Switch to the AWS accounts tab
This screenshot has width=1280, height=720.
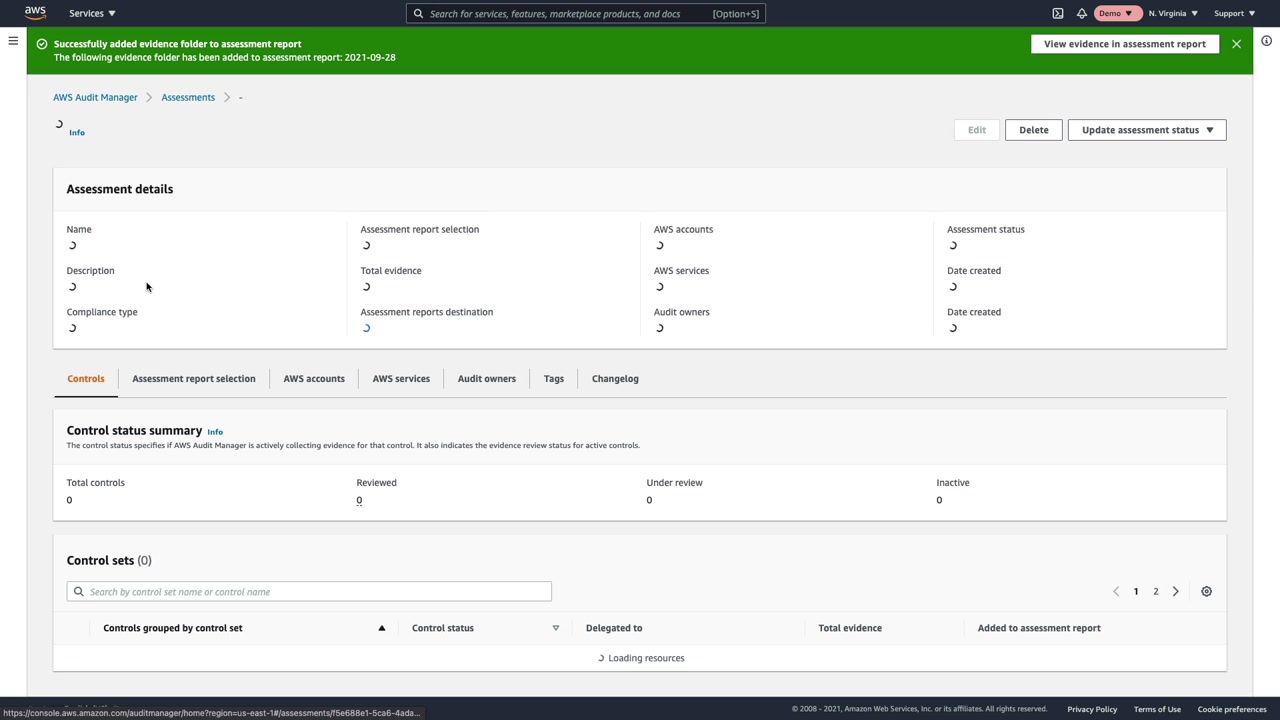click(314, 379)
